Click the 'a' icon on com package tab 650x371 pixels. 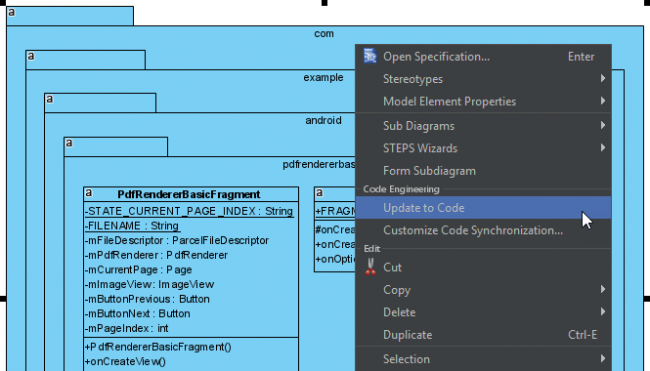12,12
